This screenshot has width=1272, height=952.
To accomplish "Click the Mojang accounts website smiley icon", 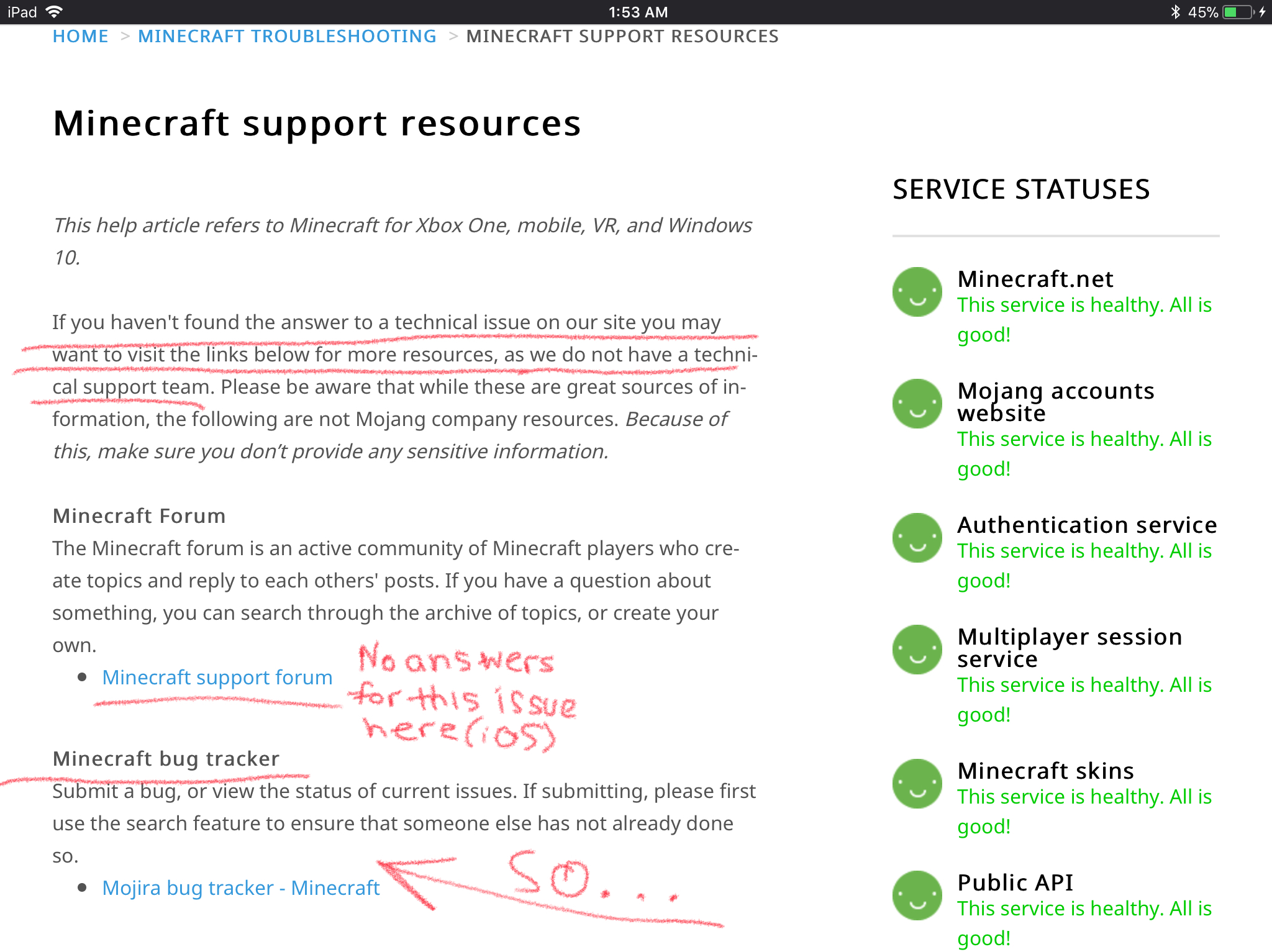I will pyautogui.click(x=917, y=404).
